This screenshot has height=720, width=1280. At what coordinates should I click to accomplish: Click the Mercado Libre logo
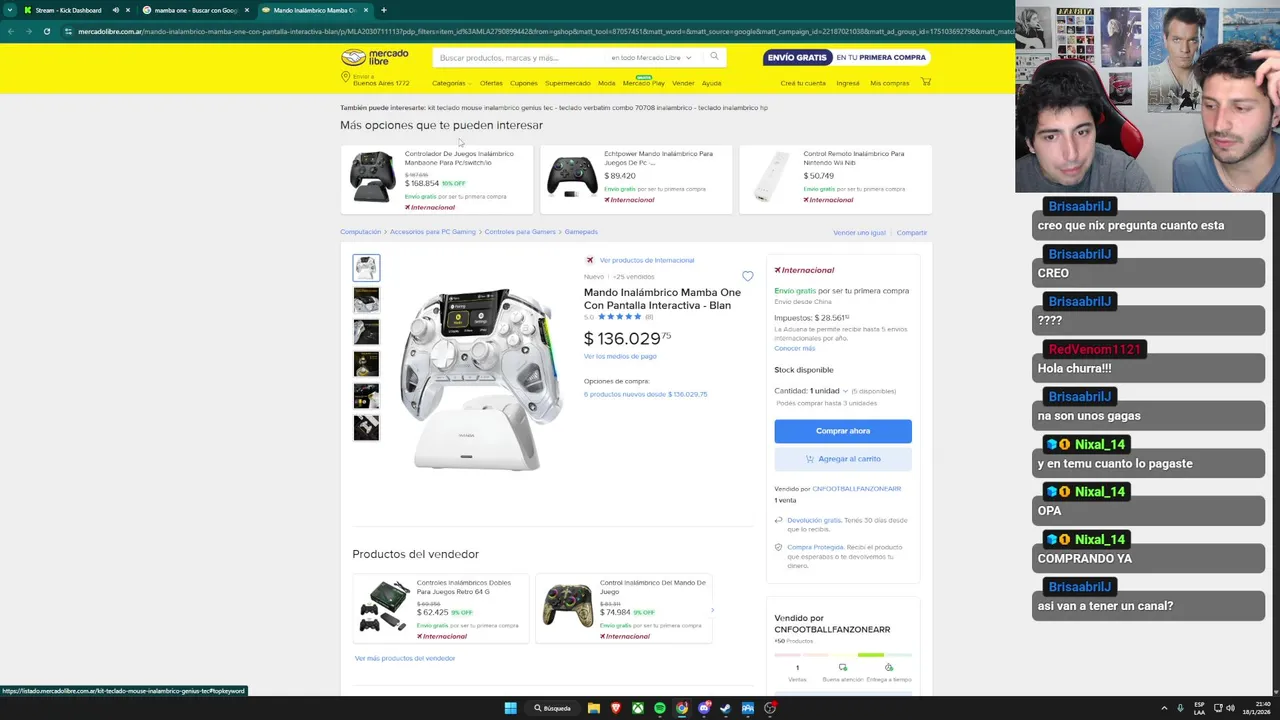[375, 57]
